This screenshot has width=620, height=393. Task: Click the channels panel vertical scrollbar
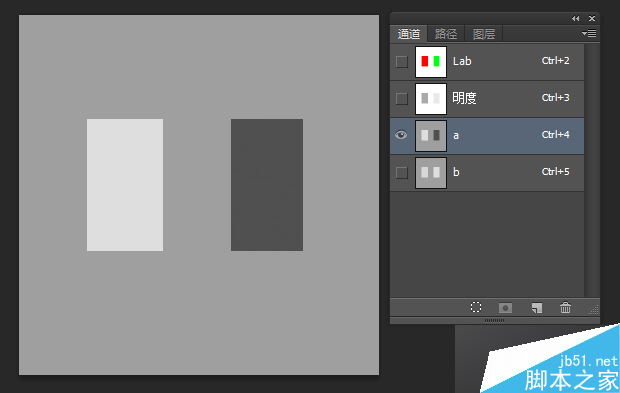pyautogui.click(x=592, y=170)
